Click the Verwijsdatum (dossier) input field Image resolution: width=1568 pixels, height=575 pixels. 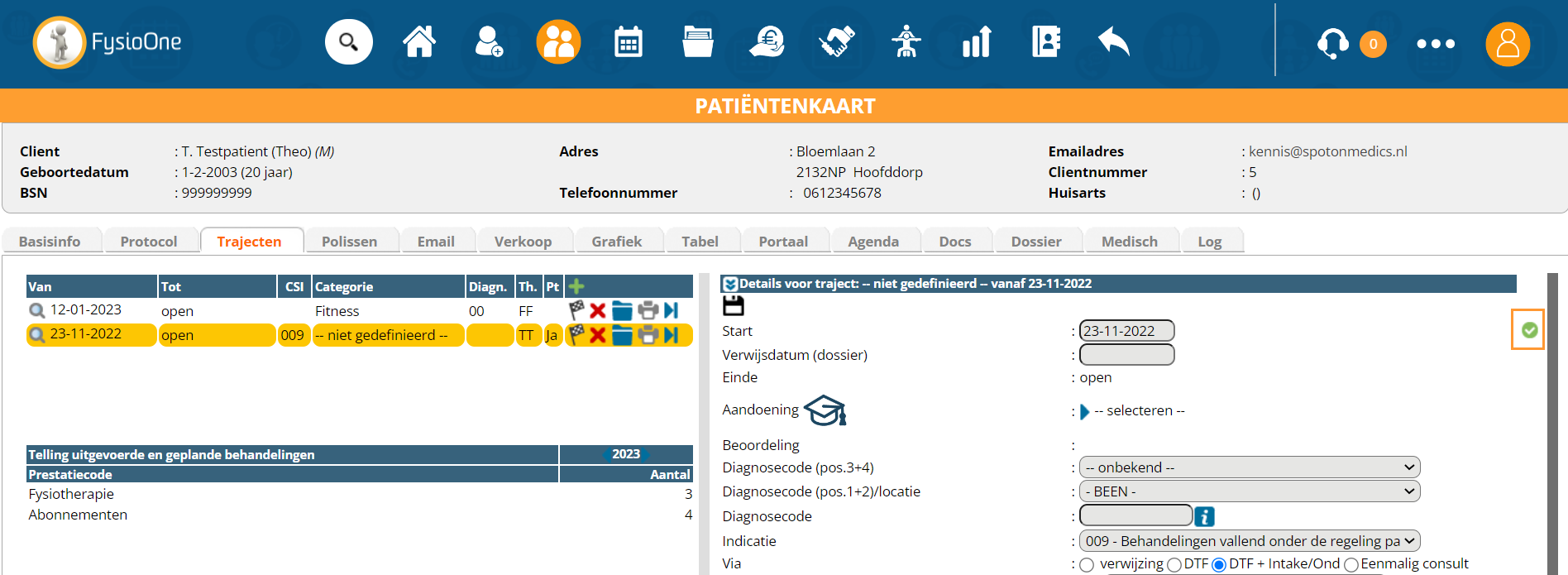pos(1126,355)
